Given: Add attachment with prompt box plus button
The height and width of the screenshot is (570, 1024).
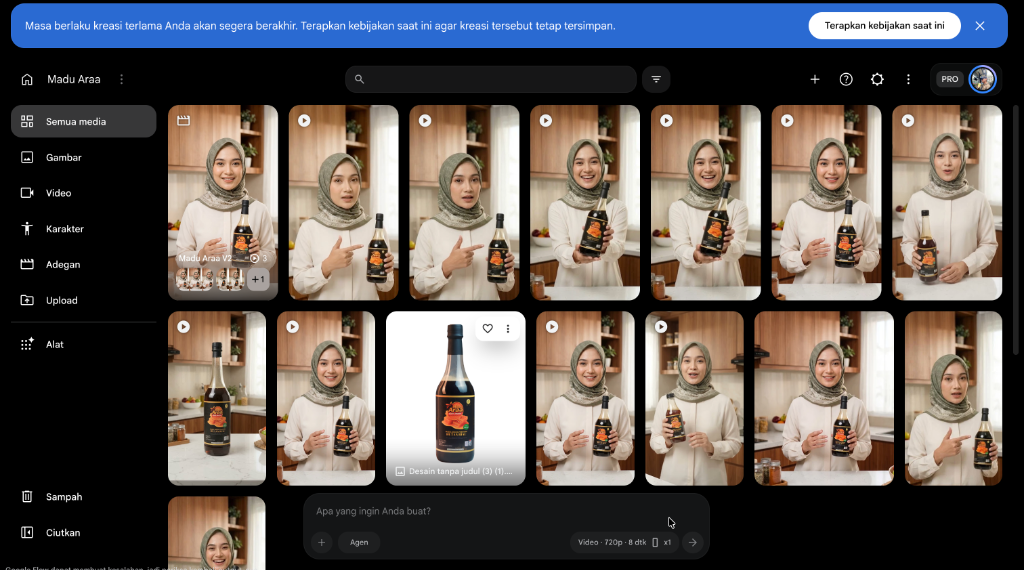Looking at the screenshot, I should click(321, 543).
